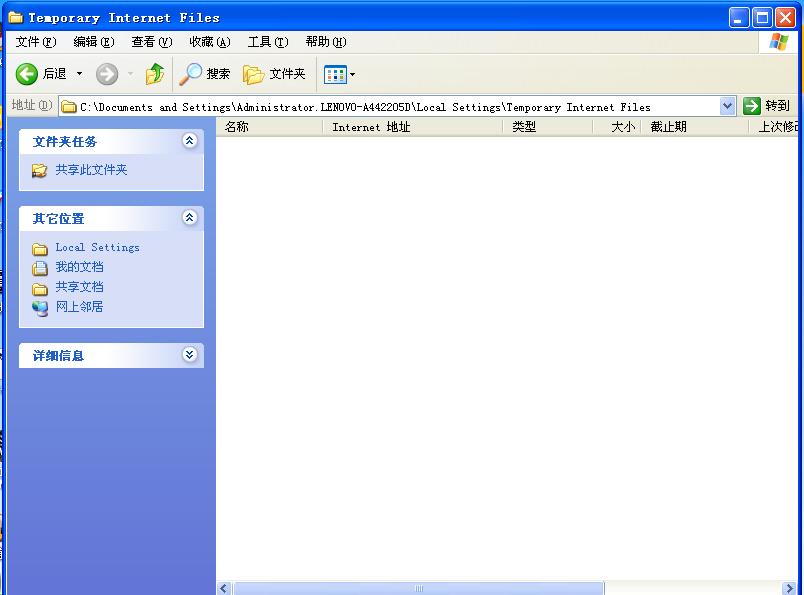Screen dimensions: 804x595
Task: Sort by Internet 地址 column header
Action: click(x=412, y=127)
